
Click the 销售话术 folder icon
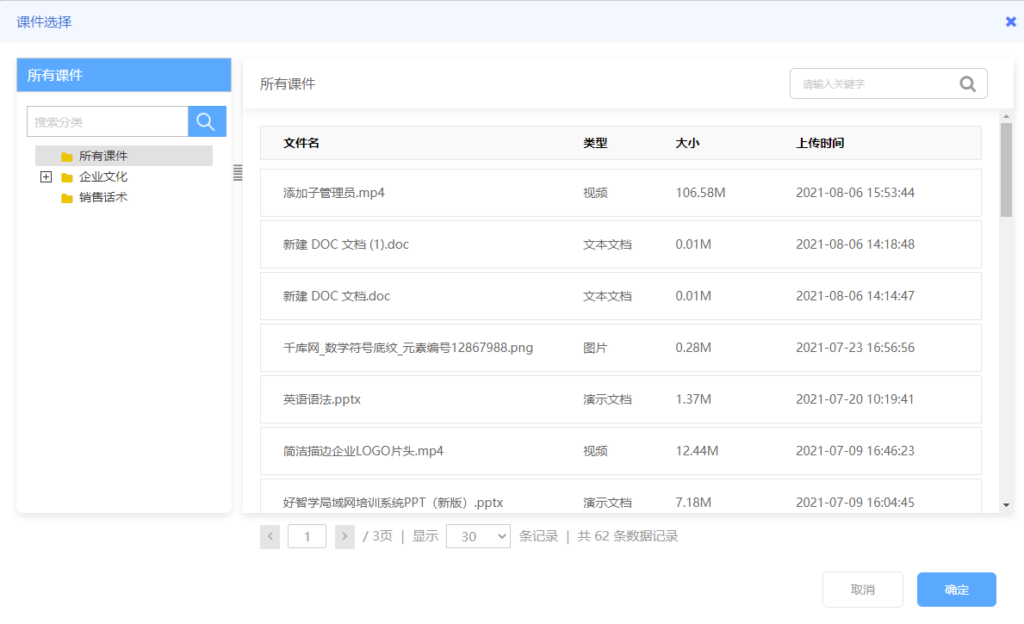(x=67, y=198)
